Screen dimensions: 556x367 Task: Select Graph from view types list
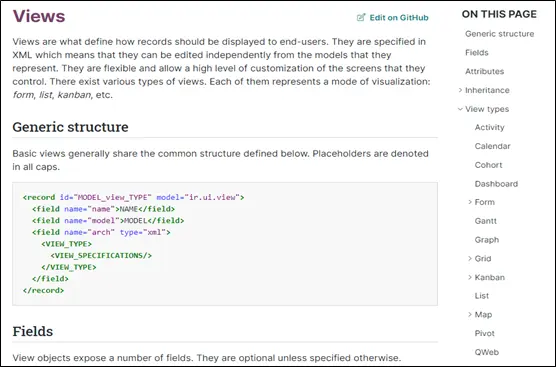pos(486,240)
